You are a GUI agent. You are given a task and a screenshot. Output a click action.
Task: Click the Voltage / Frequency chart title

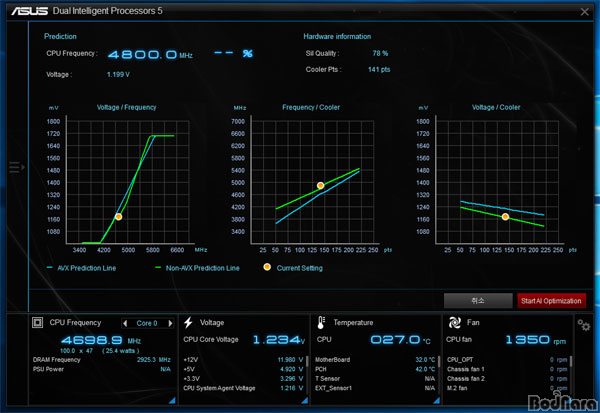pos(126,107)
